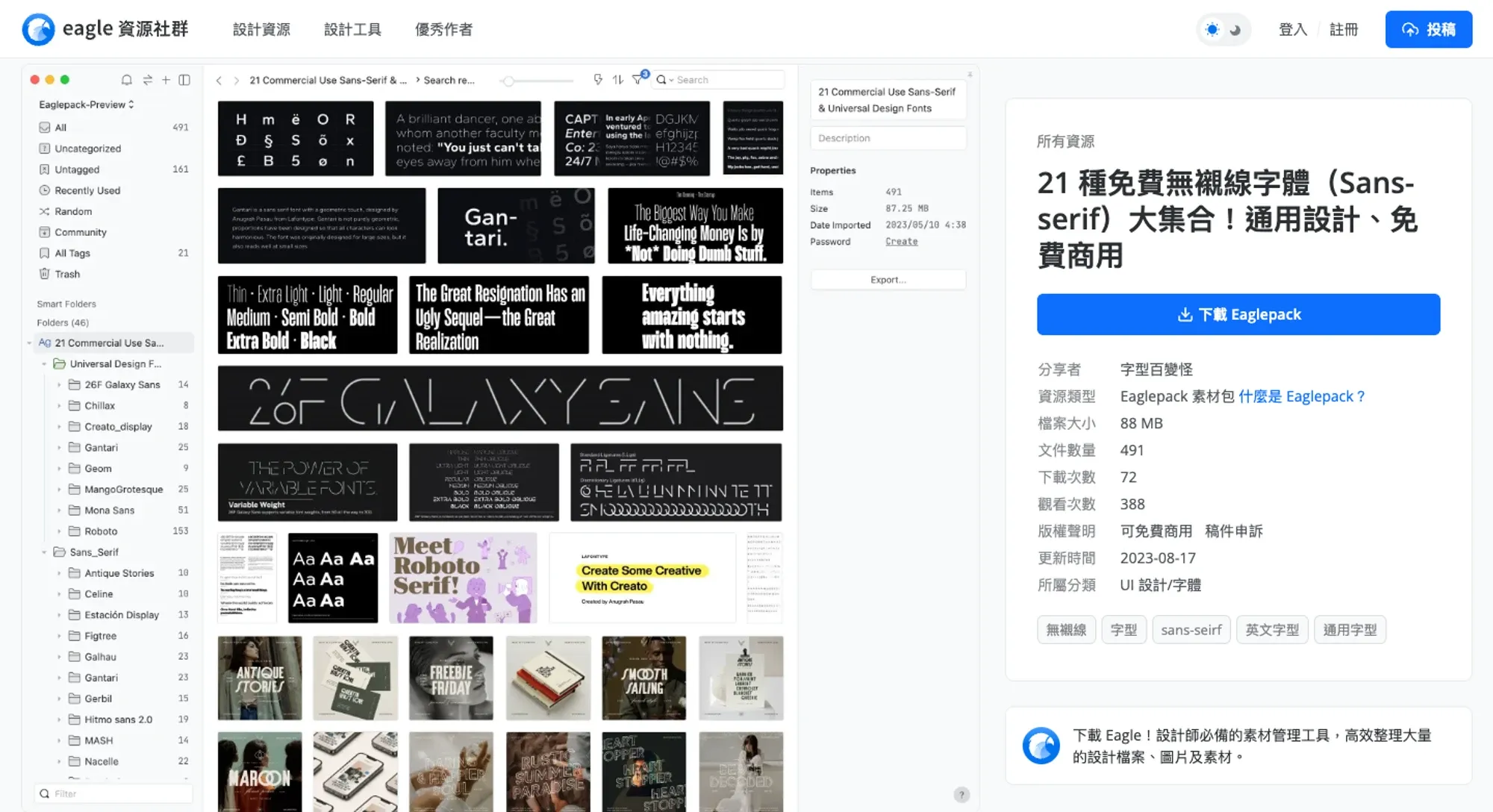Open the Eaglepack-Preview library dropdown
Image resolution: width=1493 pixels, height=812 pixels.
pos(87,104)
